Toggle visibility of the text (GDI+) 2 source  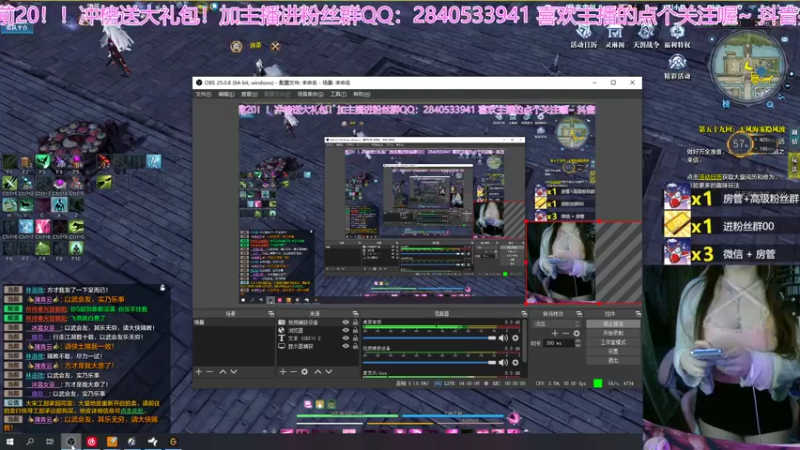tap(345, 338)
